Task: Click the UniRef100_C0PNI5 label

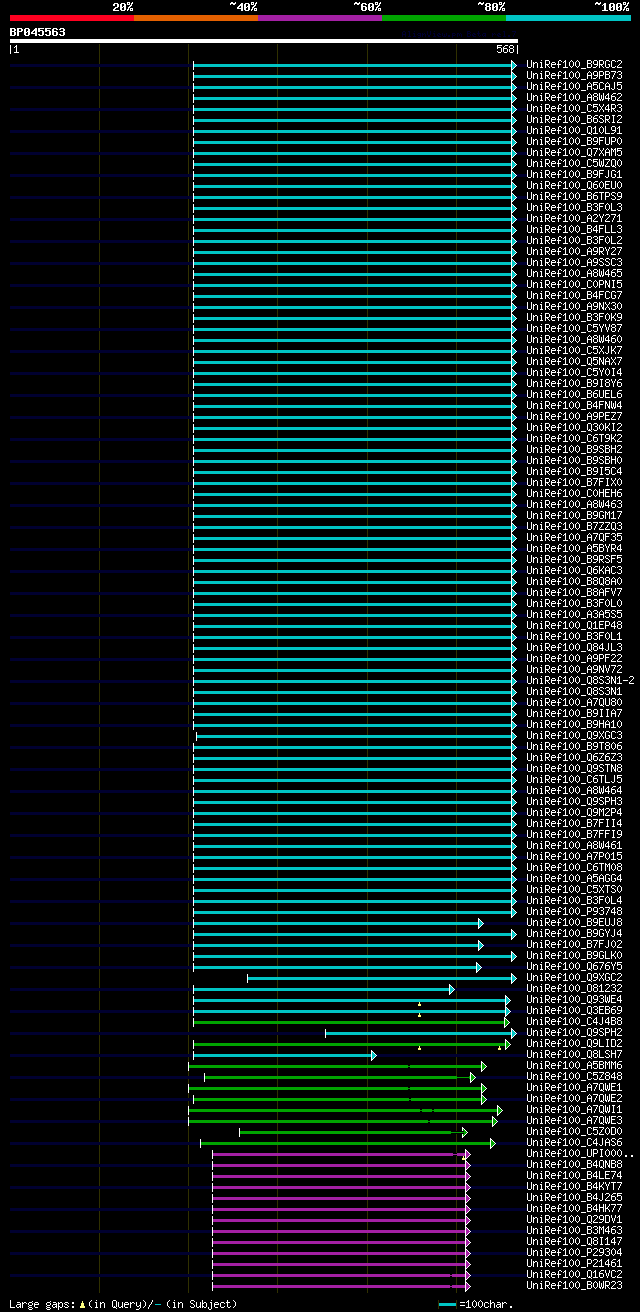Action: click(574, 284)
